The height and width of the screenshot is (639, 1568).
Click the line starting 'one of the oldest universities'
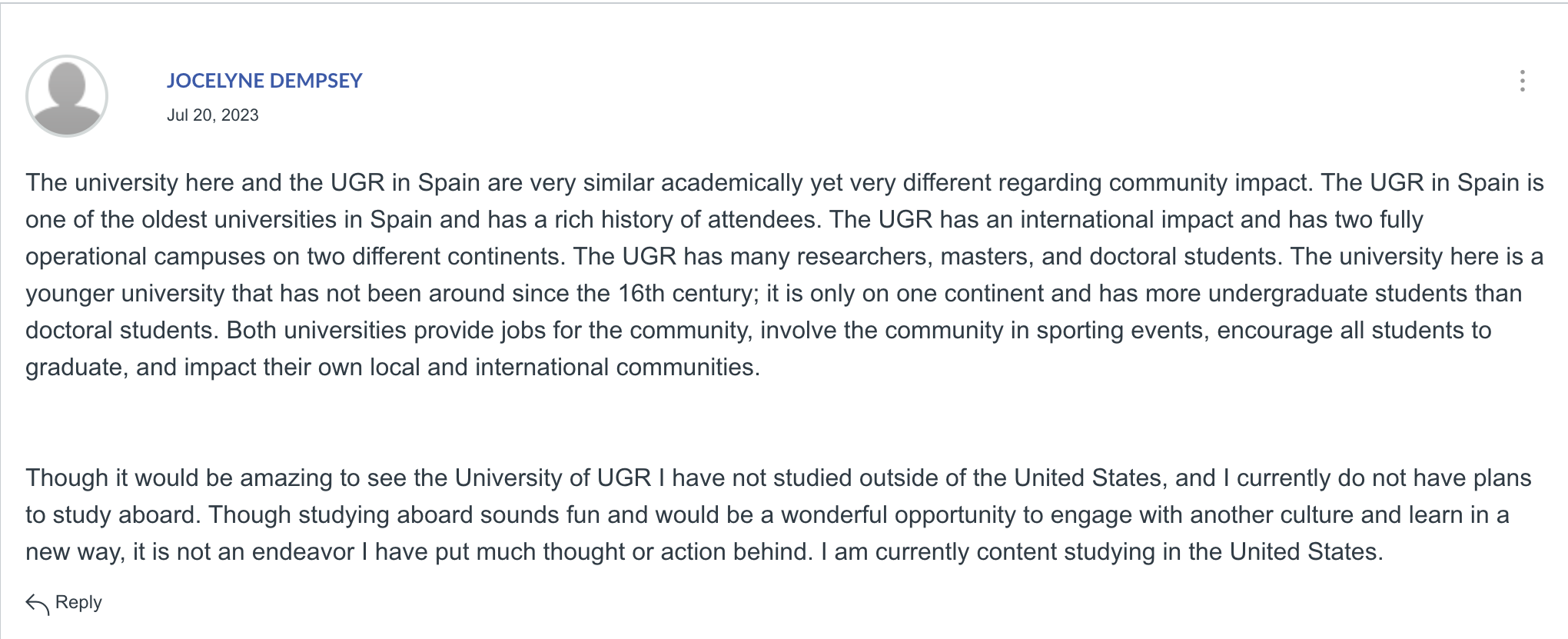(724, 219)
